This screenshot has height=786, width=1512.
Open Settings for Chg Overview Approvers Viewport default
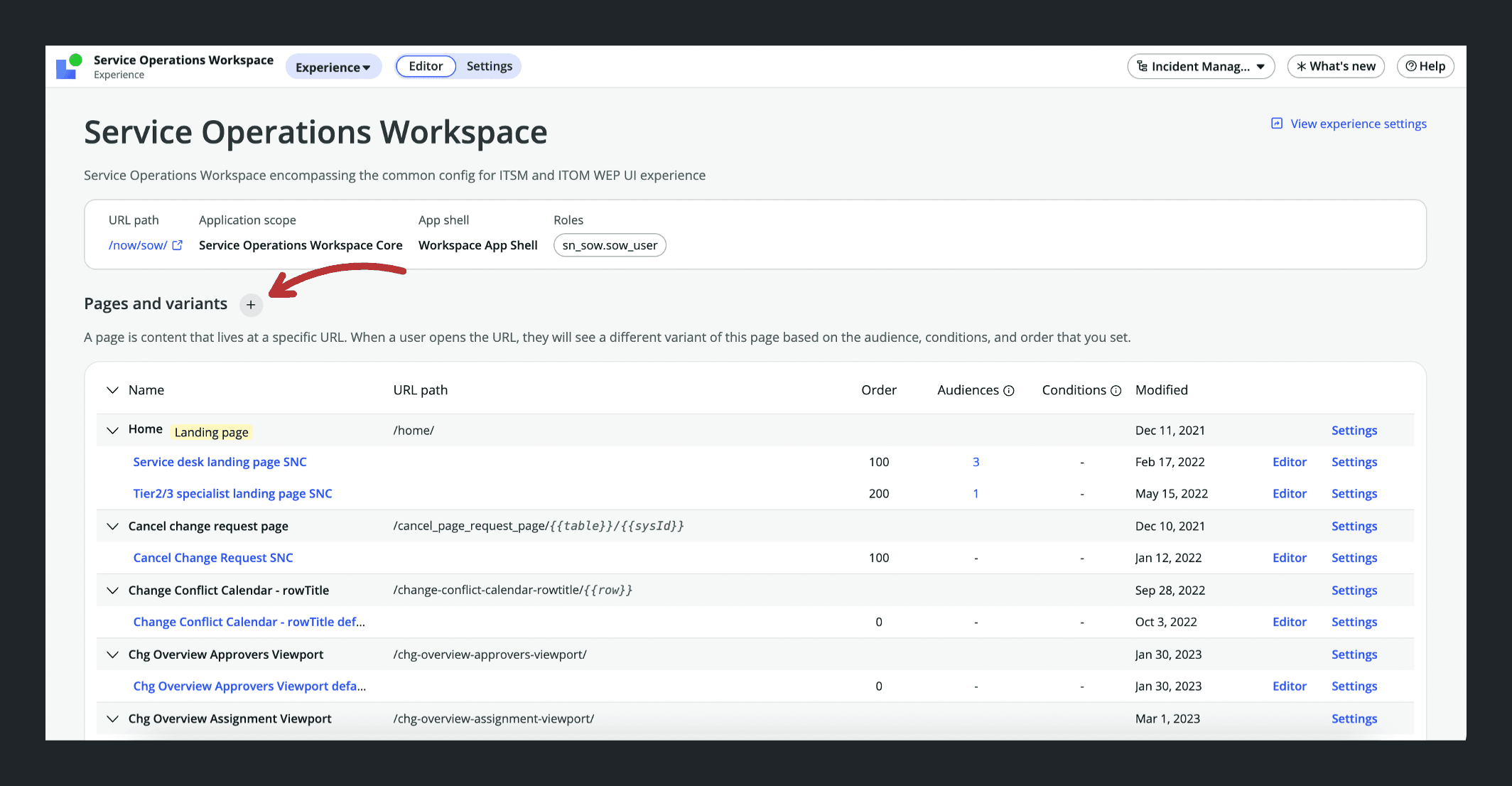1354,687
